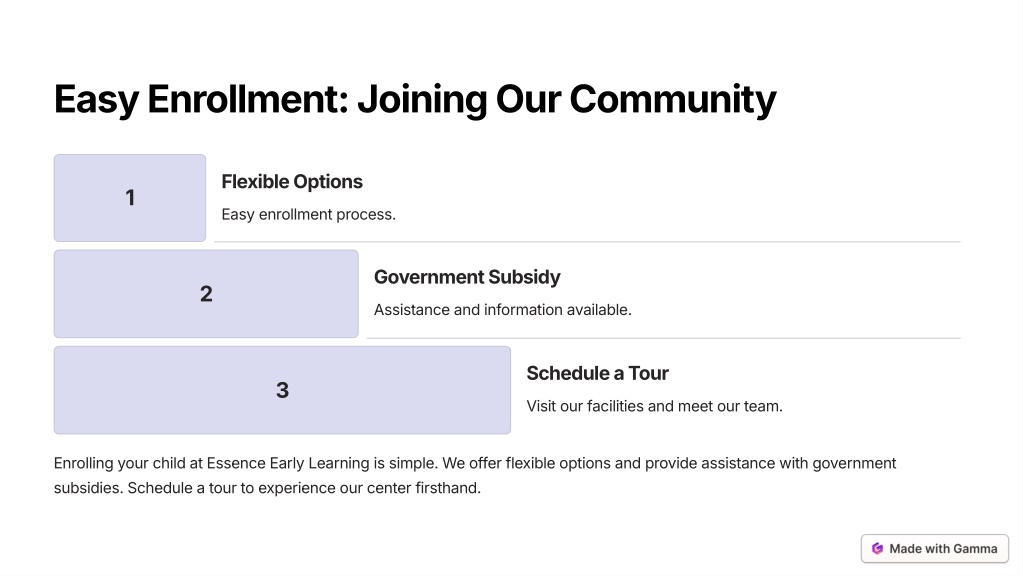The width and height of the screenshot is (1023, 576).
Task: Click the Government Subsidy heading
Action: (467, 277)
